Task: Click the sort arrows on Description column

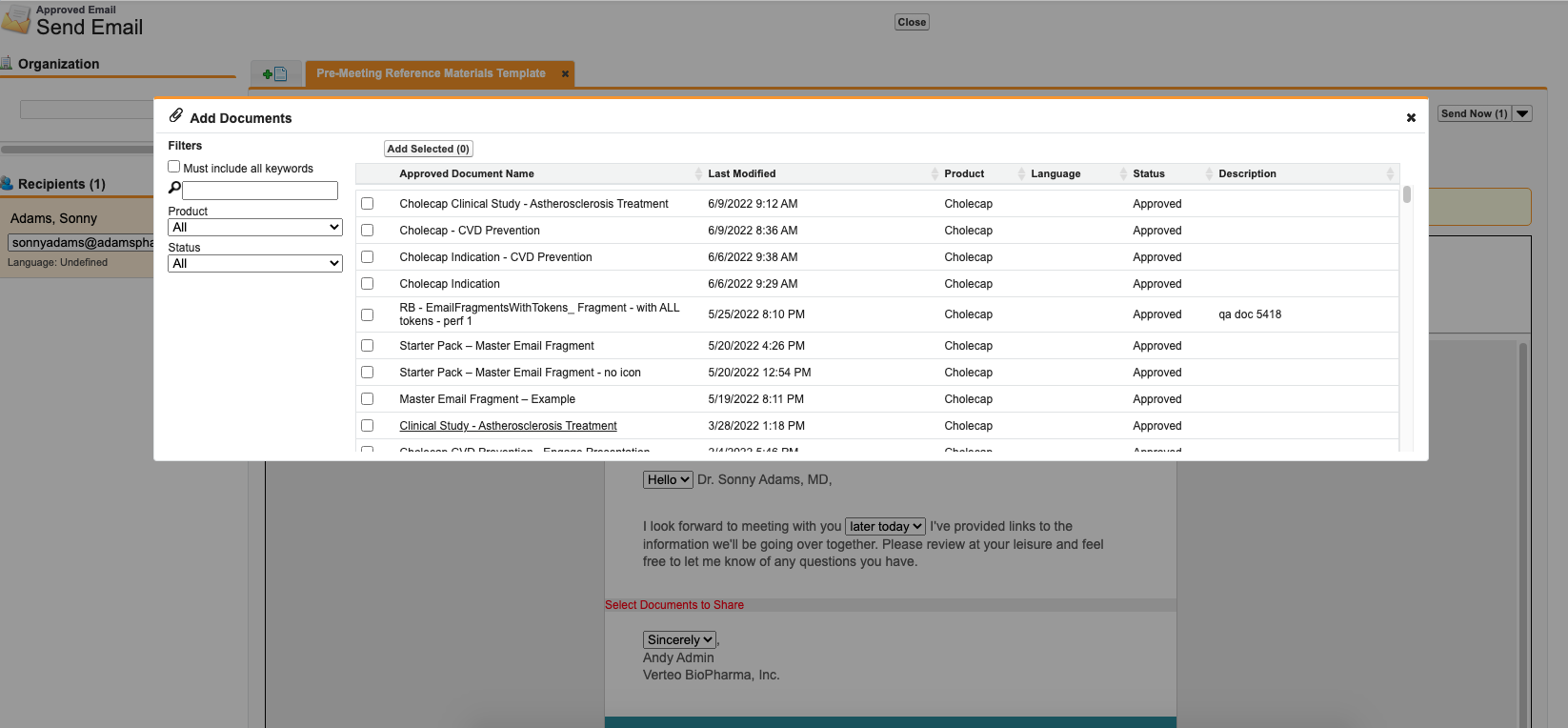Action: click(1390, 173)
